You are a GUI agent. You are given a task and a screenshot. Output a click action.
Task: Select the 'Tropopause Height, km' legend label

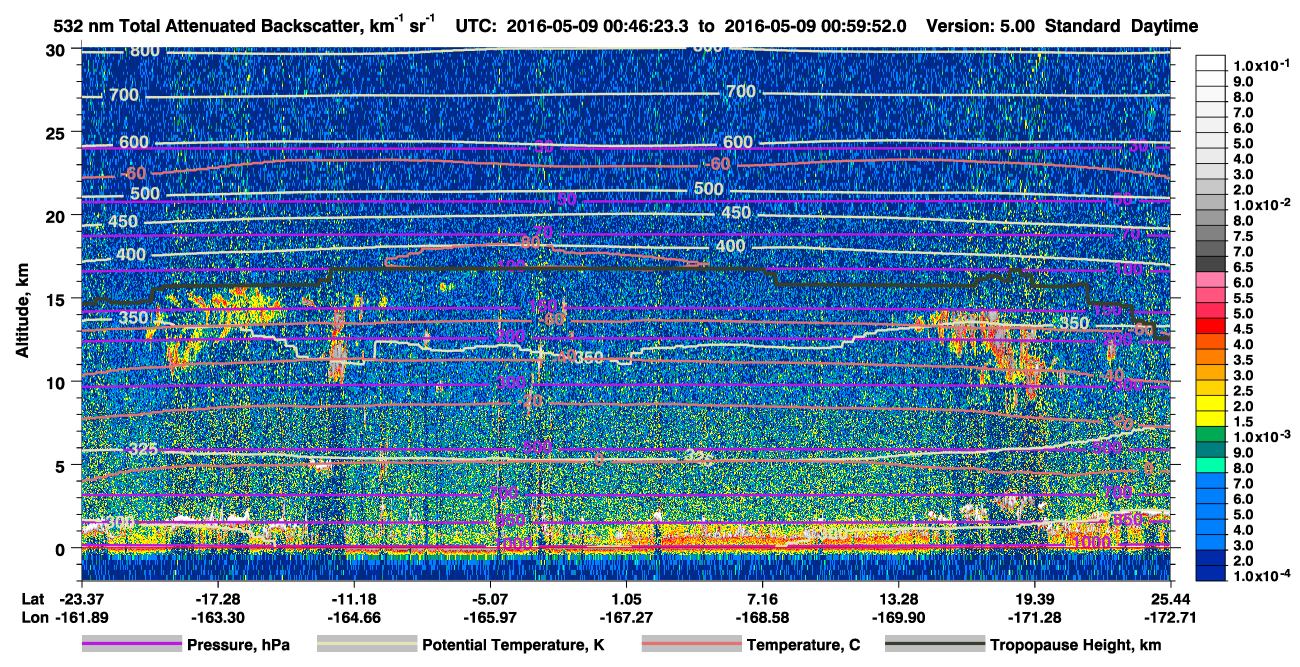click(1075, 645)
